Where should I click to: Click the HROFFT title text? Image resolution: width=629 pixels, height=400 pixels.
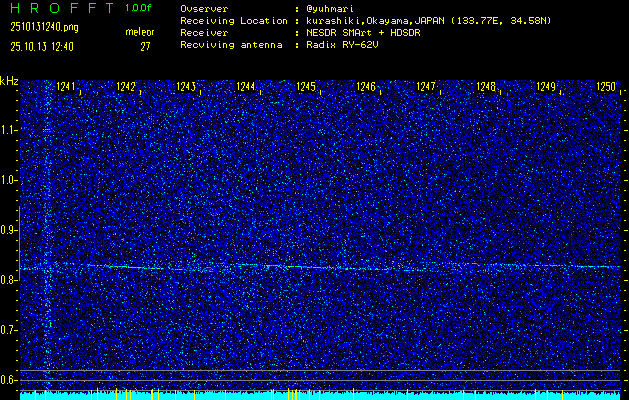[58, 8]
